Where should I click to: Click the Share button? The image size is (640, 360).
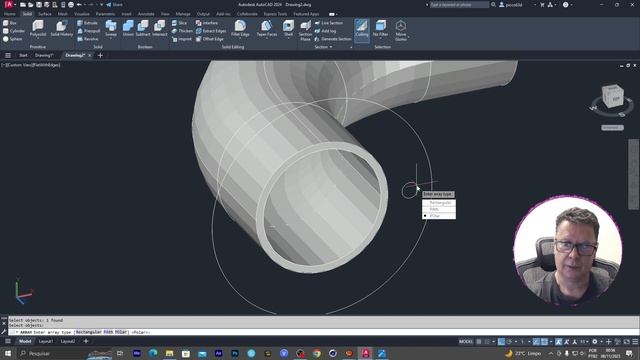[114, 4]
